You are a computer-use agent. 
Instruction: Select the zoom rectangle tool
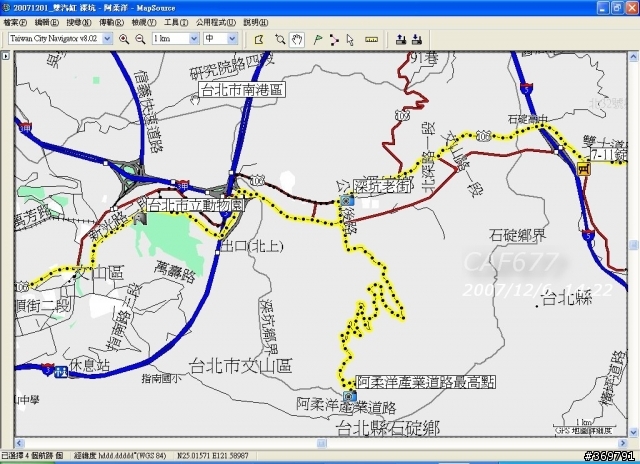tap(280, 40)
